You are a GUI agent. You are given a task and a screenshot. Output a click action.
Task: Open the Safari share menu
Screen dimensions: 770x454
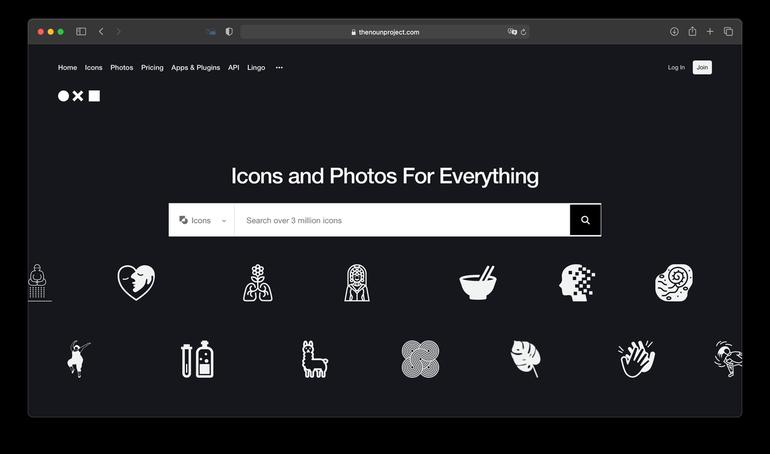click(692, 32)
